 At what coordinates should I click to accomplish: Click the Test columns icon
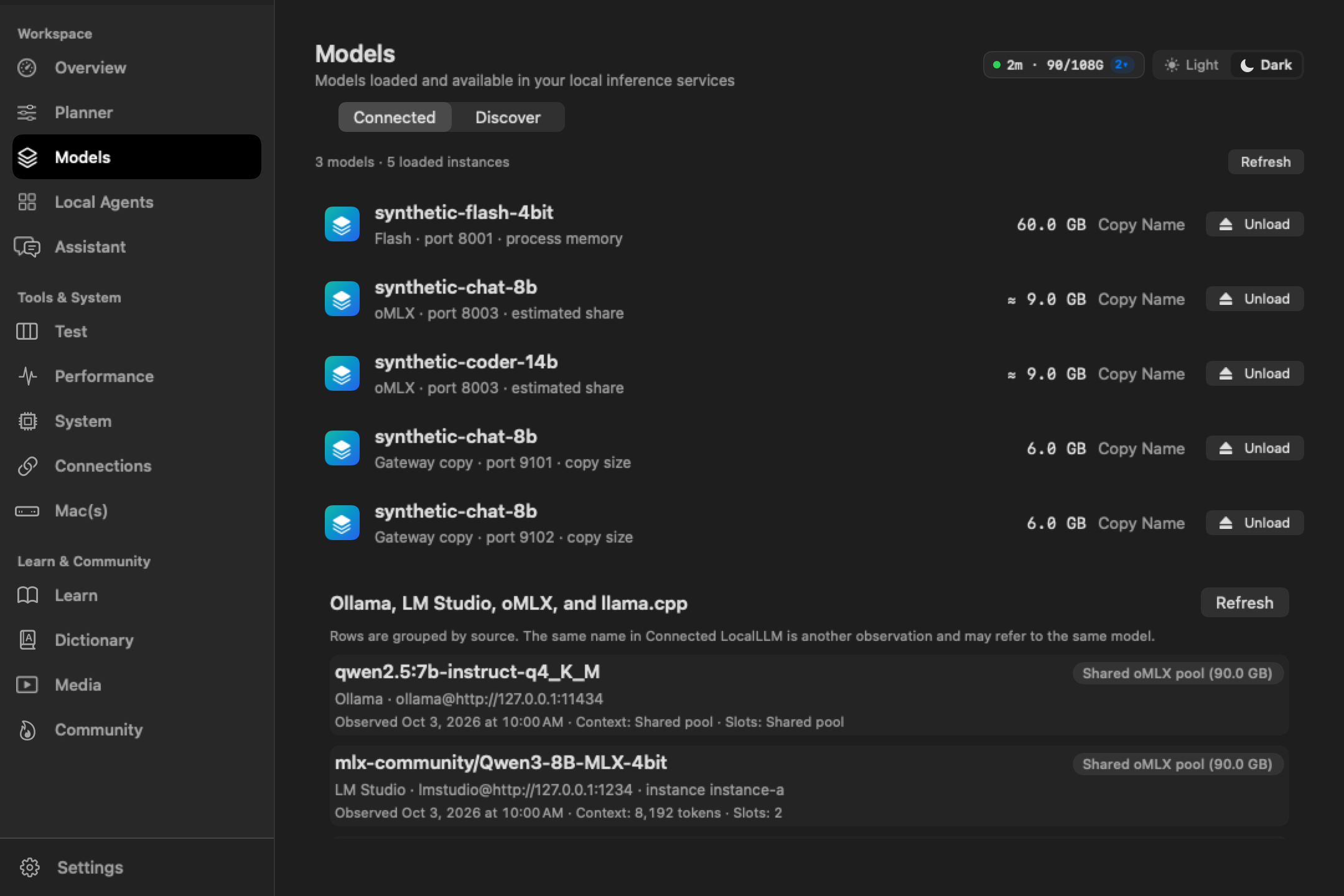point(27,332)
